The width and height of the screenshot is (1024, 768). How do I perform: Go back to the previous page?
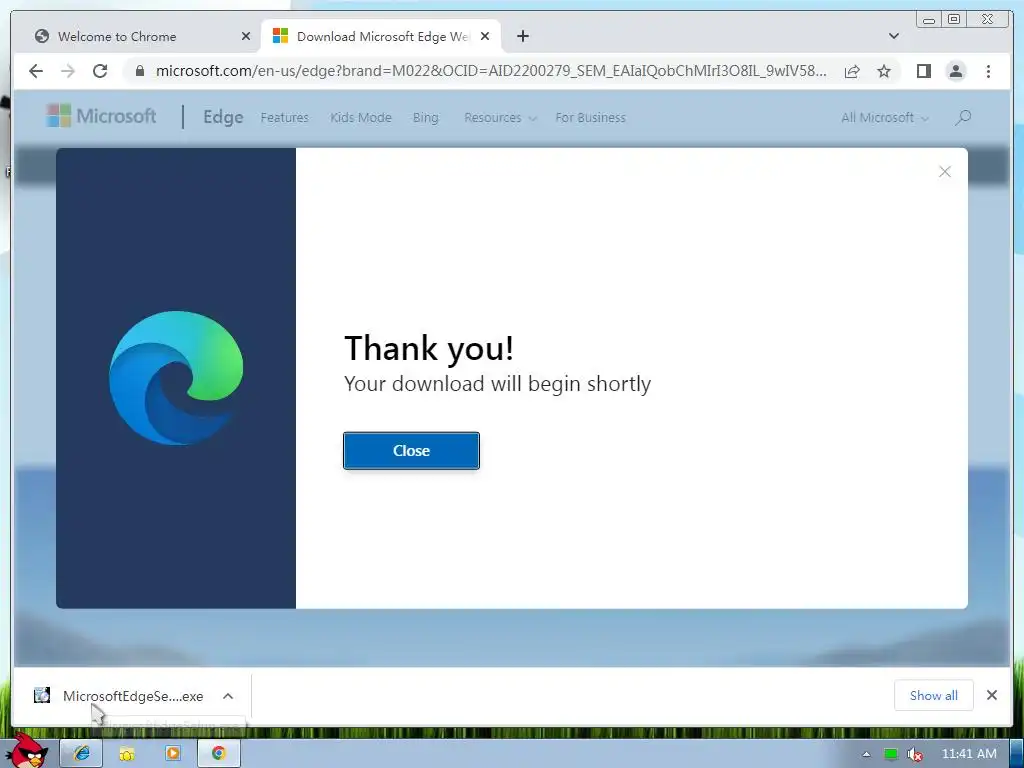36,71
